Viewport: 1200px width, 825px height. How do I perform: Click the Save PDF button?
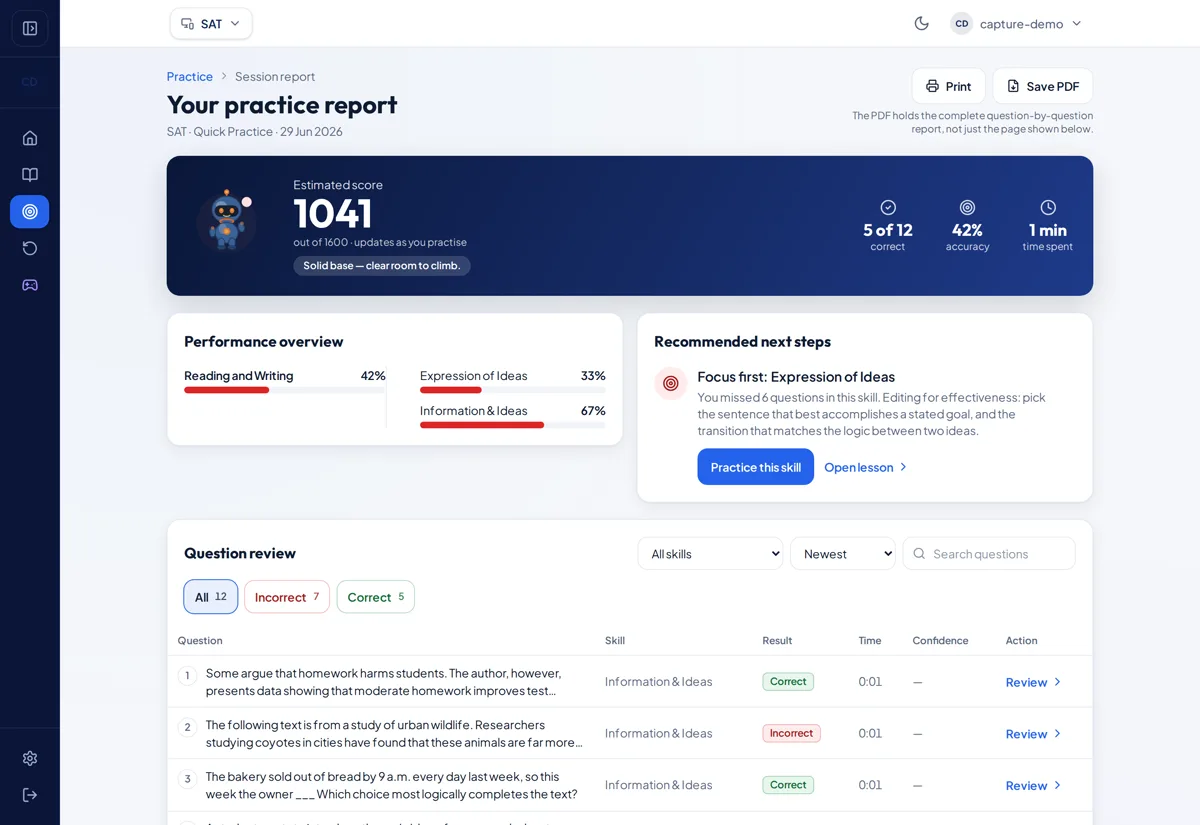coord(1043,86)
